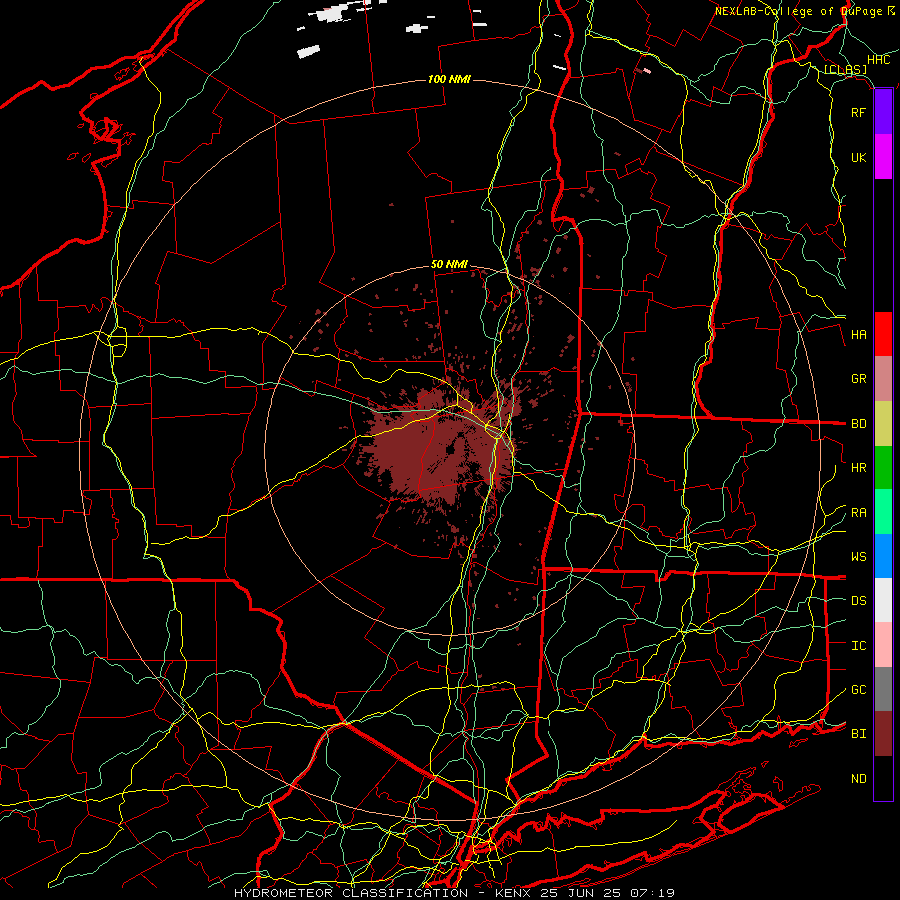The image size is (900, 900).
Task: Click the magenta UK color swatch
Action: [883, 157]
